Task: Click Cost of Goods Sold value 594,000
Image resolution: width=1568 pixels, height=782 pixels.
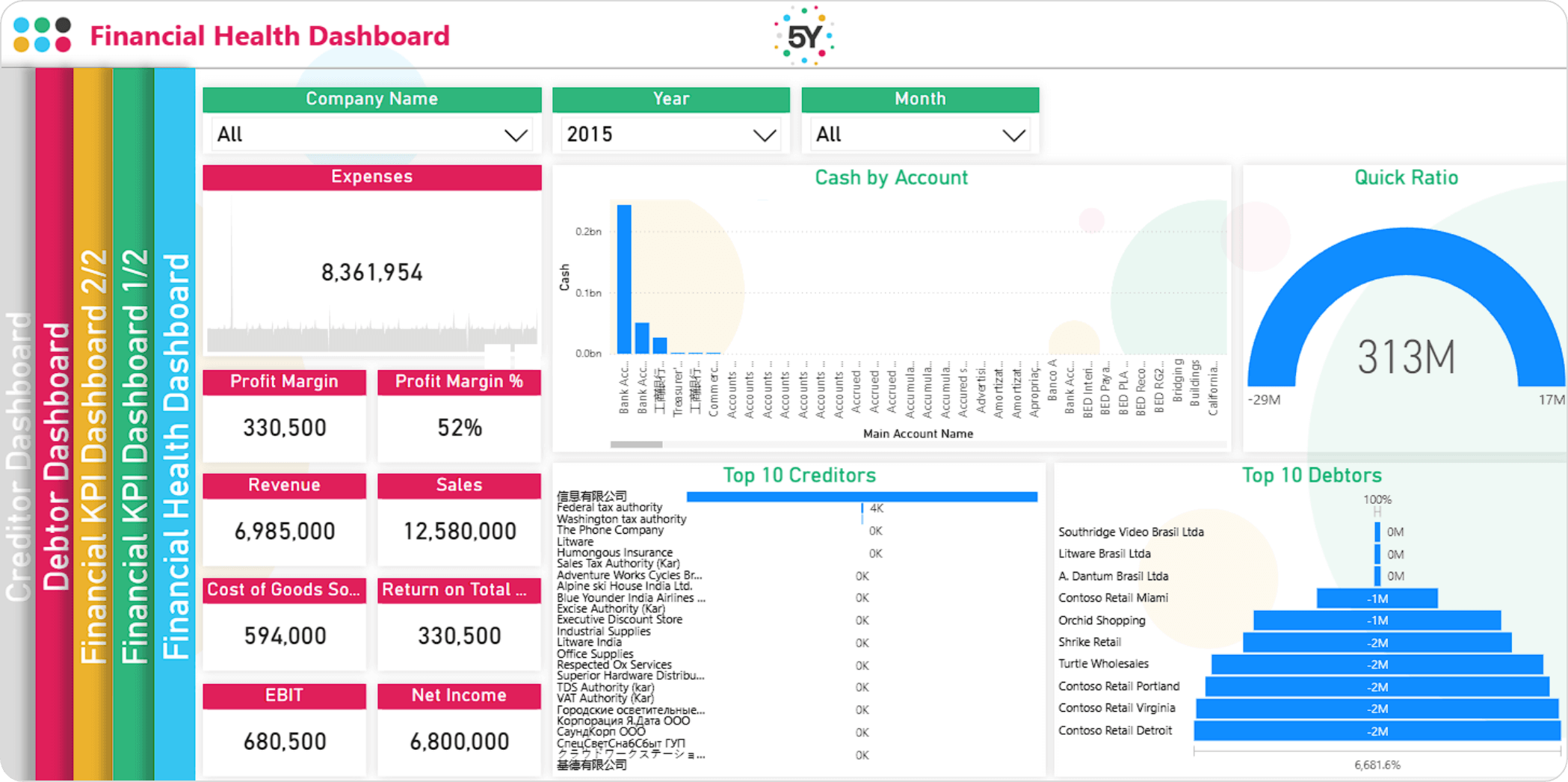Action: (x=285, y=636)
